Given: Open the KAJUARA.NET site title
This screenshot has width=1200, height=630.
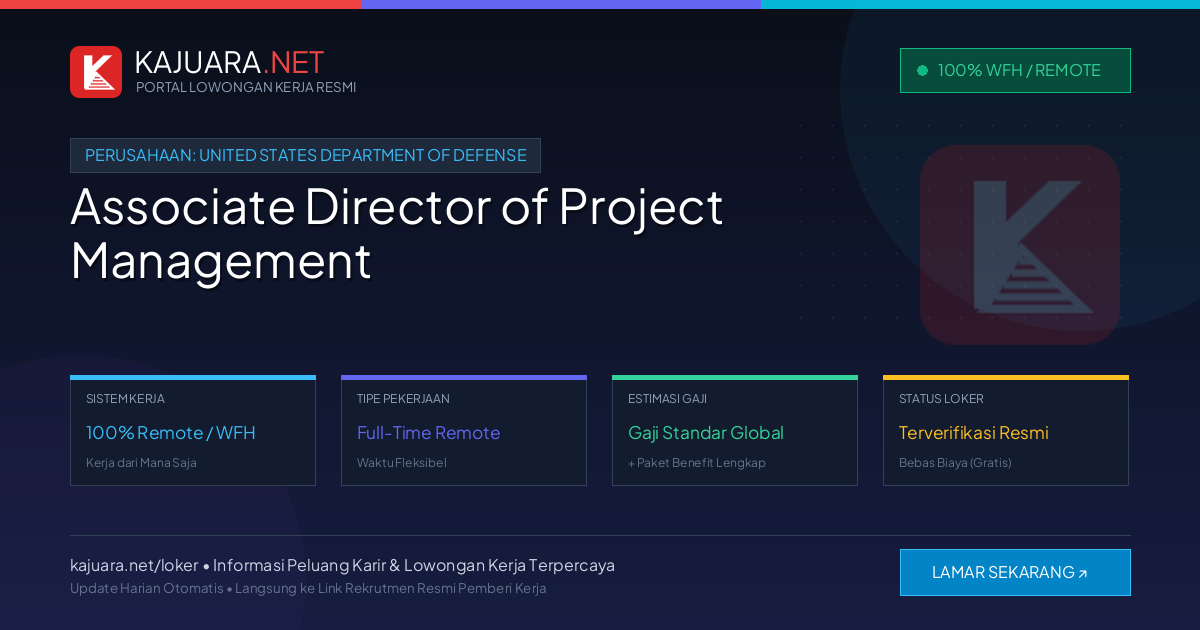Looking at the screenshot, I should (229, 62).
